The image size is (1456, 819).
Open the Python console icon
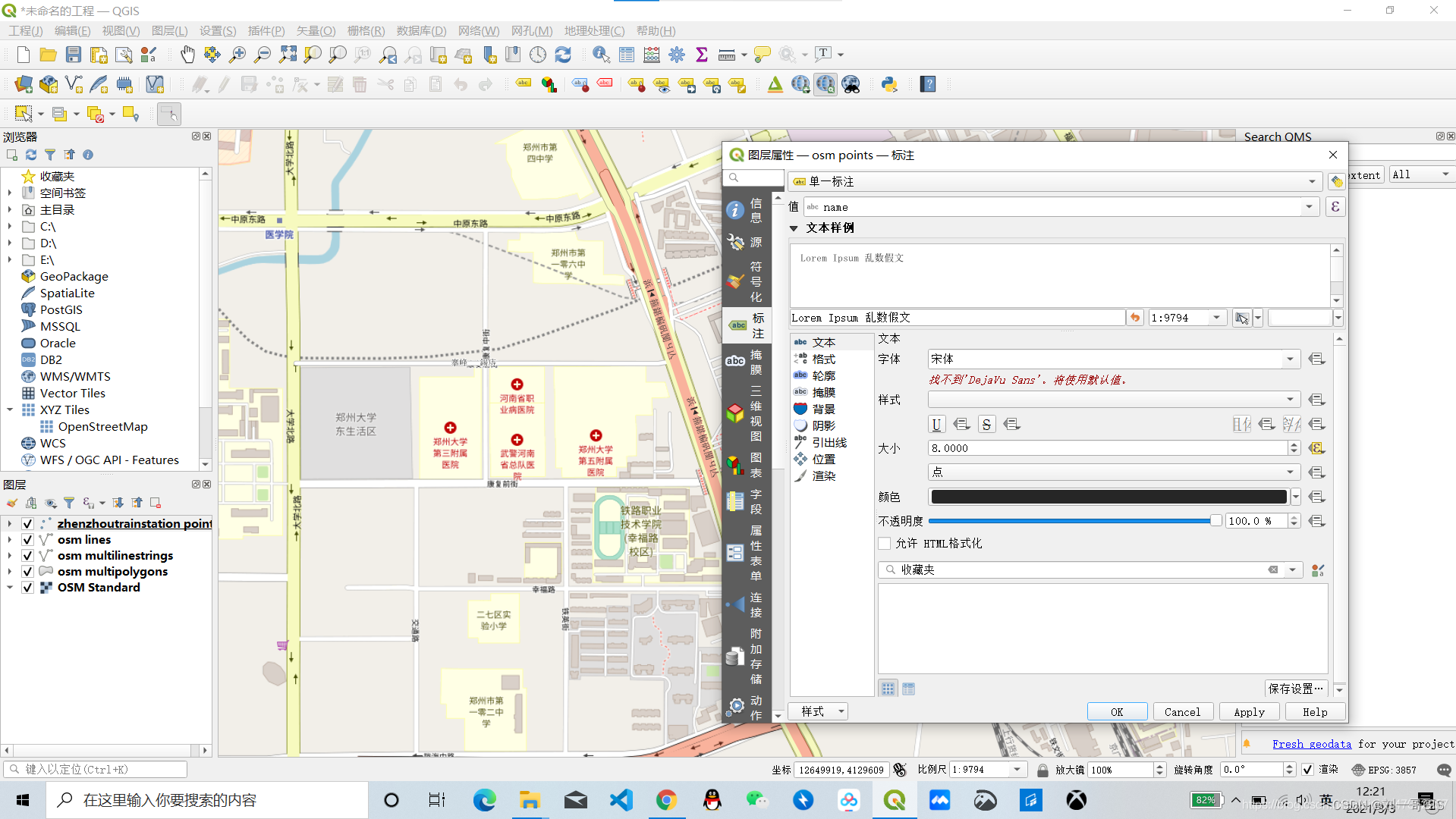click(889, 84)
